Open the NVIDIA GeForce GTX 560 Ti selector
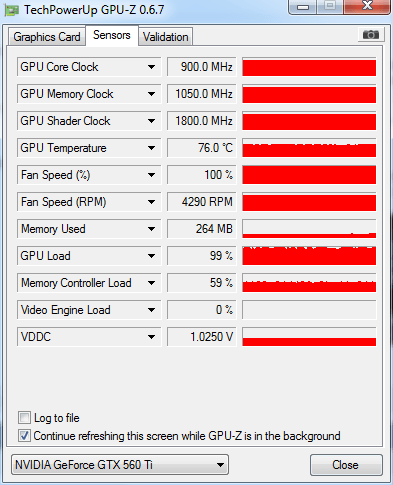This screenshot has height=485, width=393. 120,465
